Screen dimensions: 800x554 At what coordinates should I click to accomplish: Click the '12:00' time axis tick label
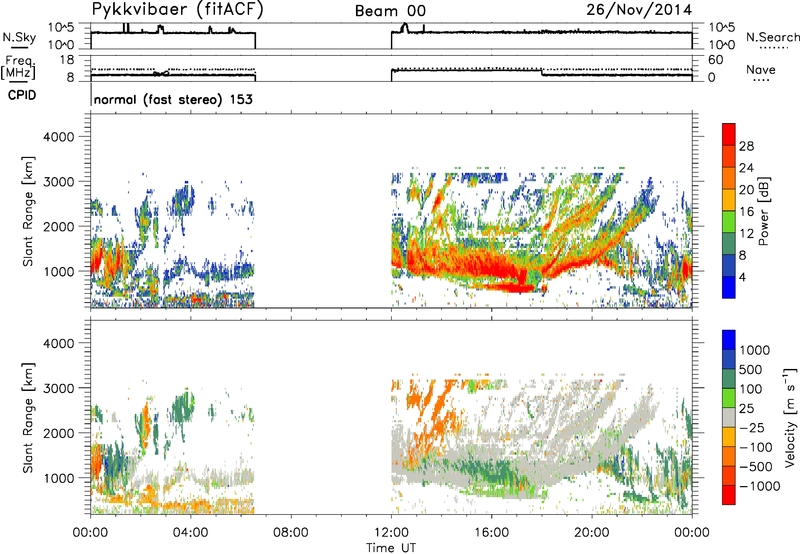391,533
